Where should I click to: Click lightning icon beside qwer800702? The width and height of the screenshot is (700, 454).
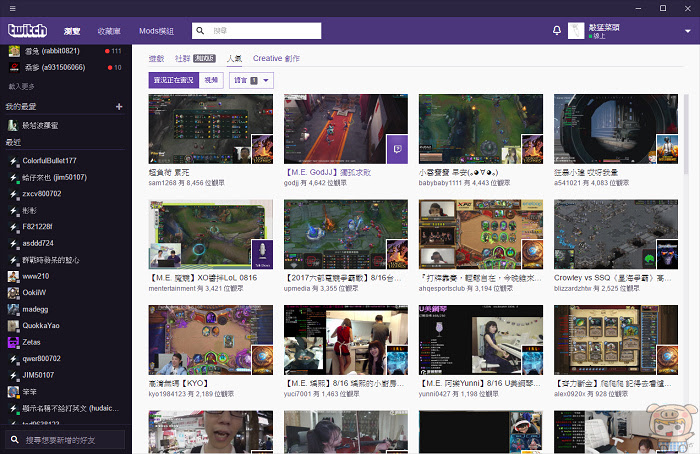tap(13, 358)
